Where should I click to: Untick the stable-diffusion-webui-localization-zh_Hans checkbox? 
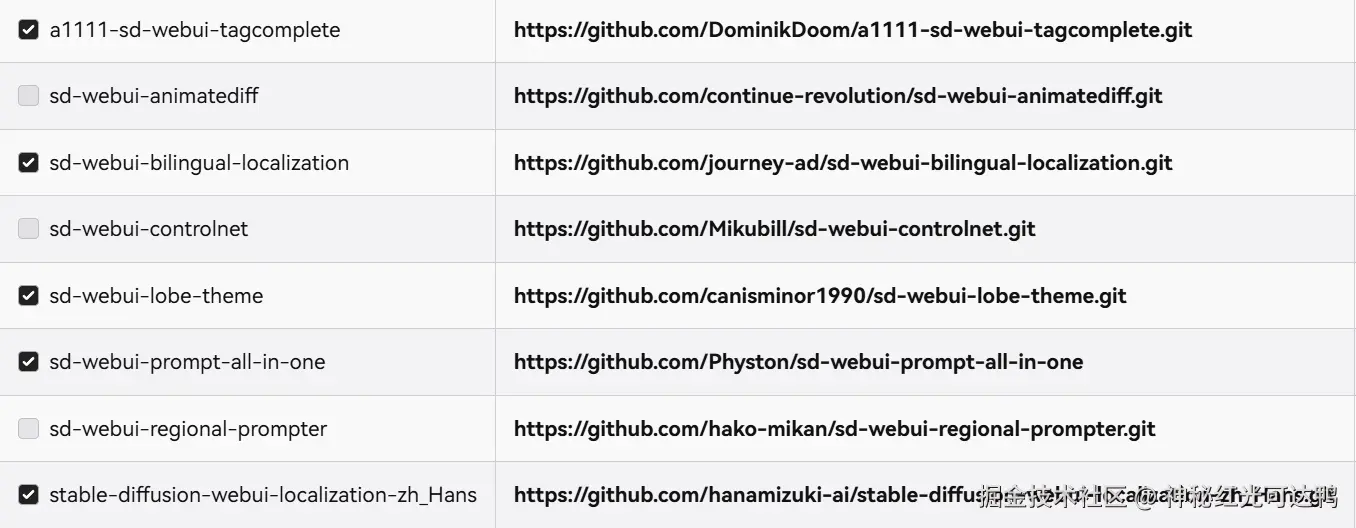tap(29, 495)
